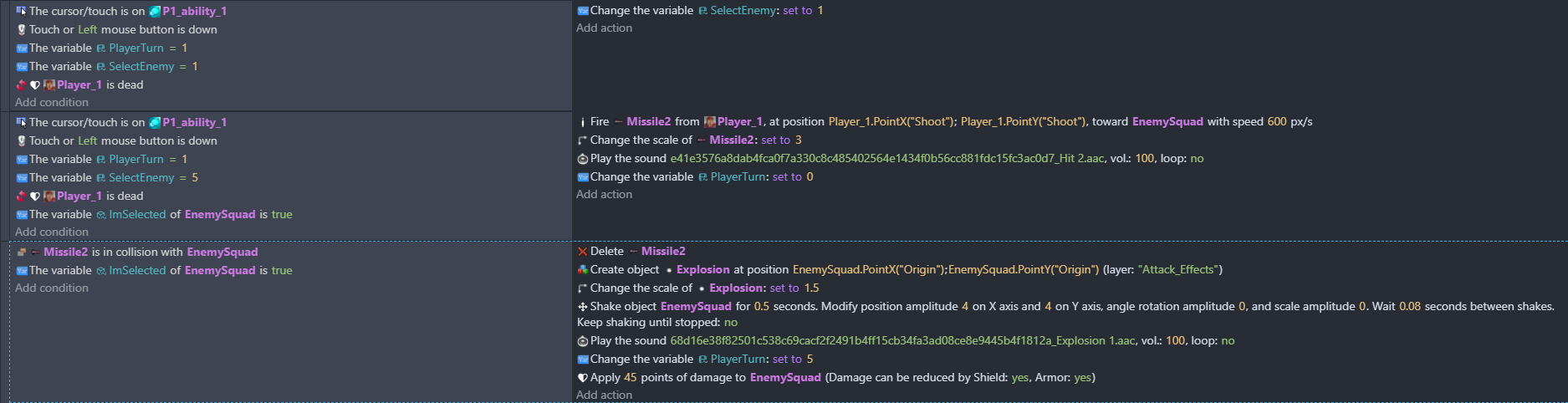Click the PlayerTurn set to 5 value
Viewport: 1568px width, 403px height.
[810, 360]
